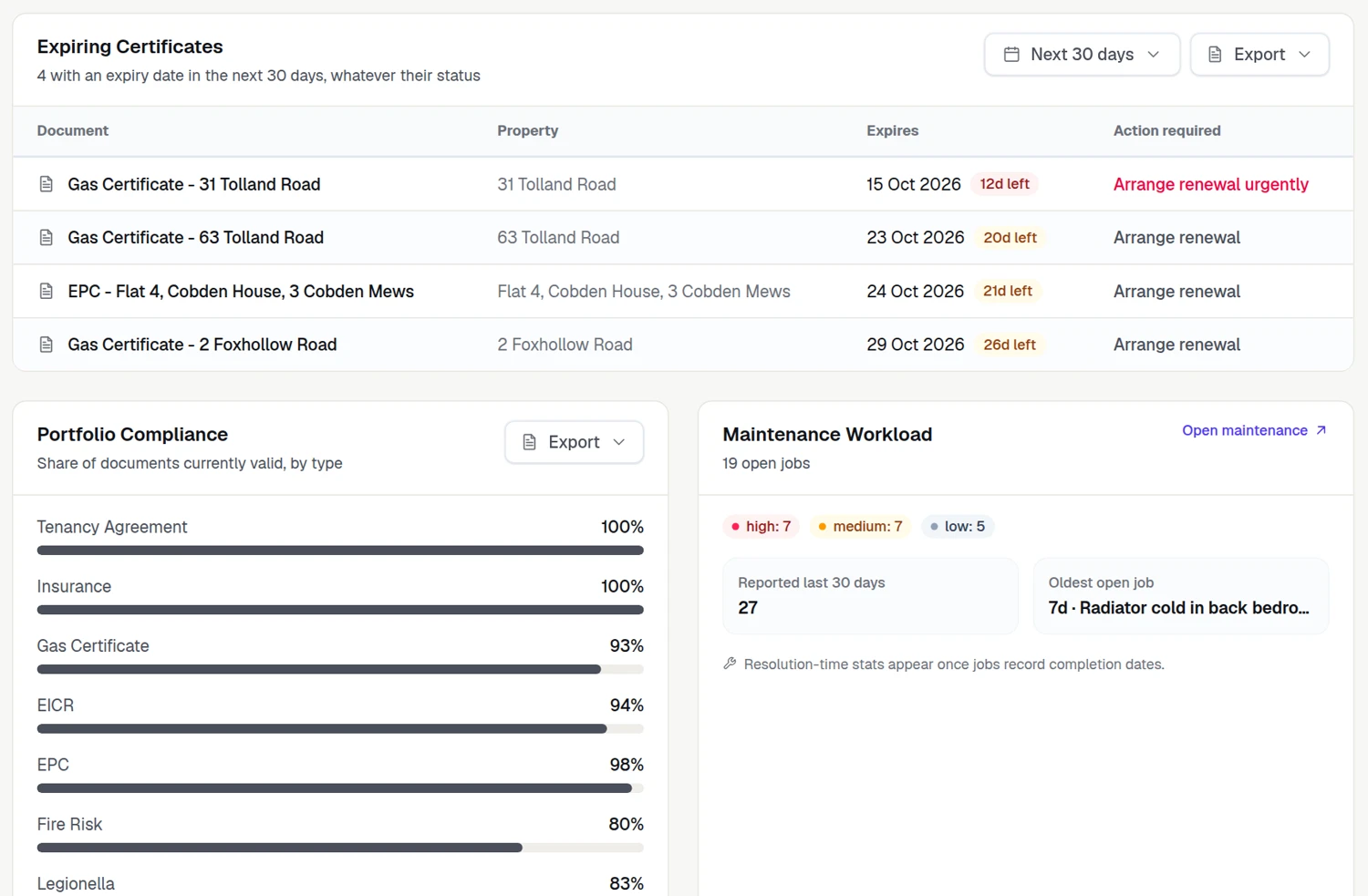The image size is (1368, 896).
Task: Click the high: 7 priority chip
Action: pyautogui.click(x=761, y=527)
